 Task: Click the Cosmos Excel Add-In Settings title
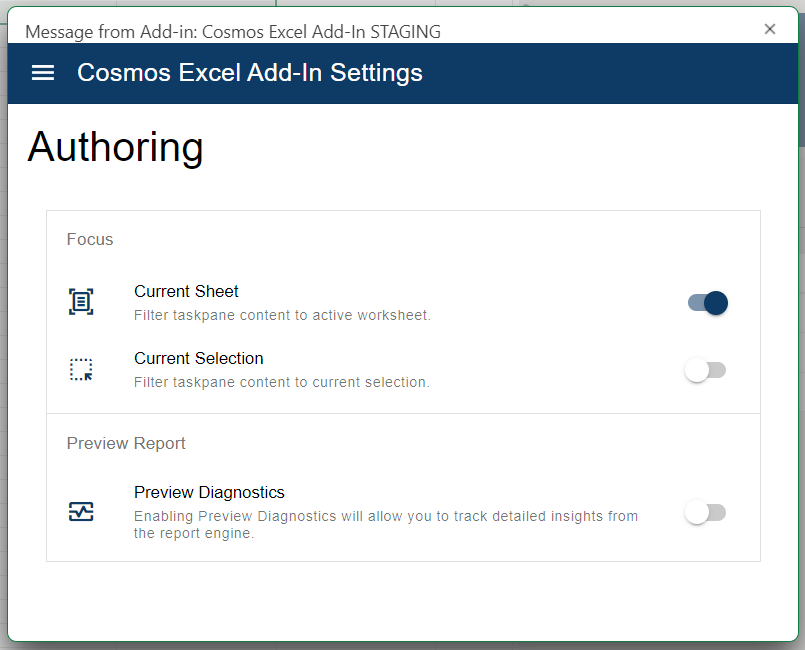tap(250, 72)
